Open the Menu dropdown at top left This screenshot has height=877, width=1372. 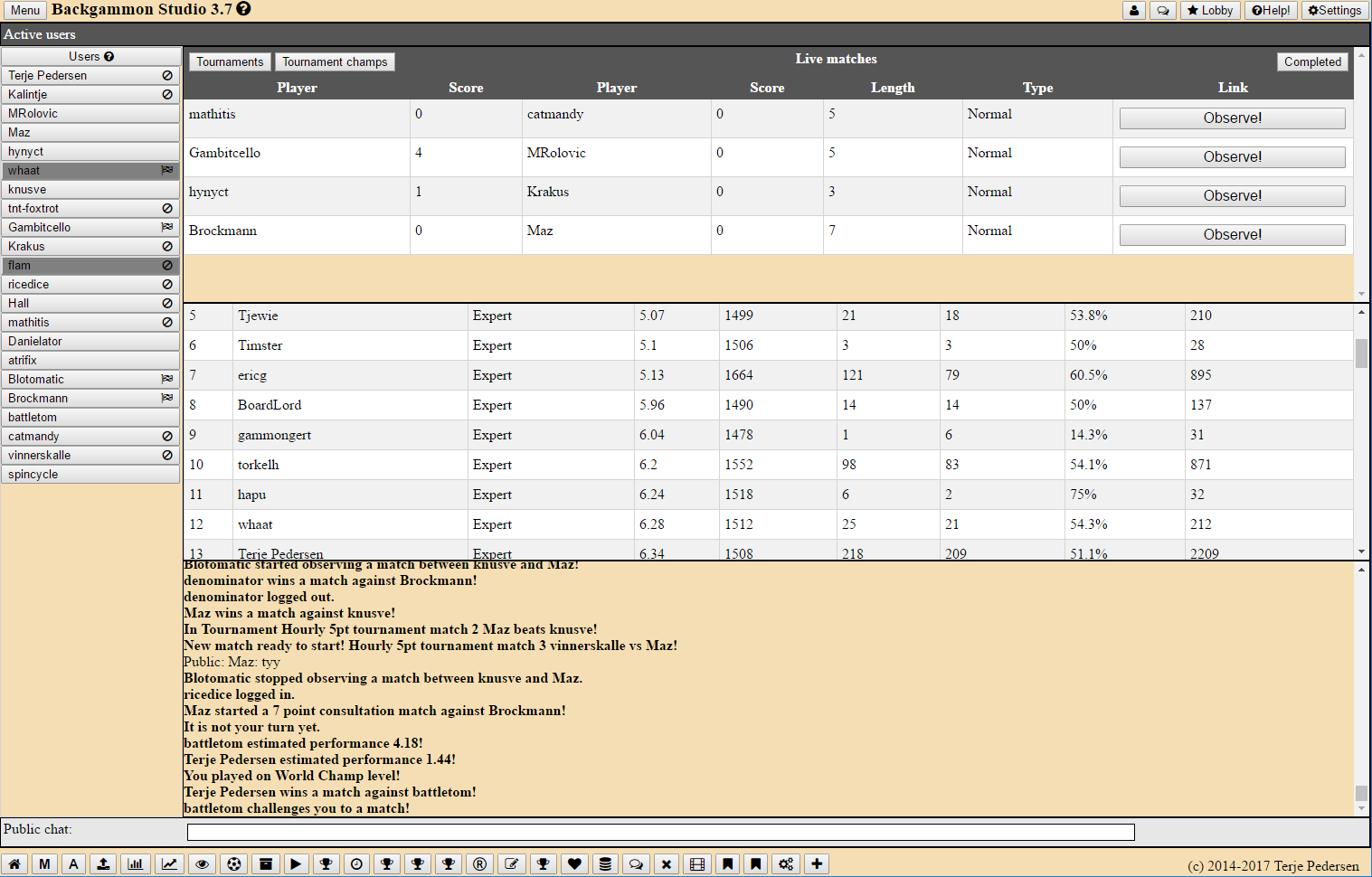25,11
